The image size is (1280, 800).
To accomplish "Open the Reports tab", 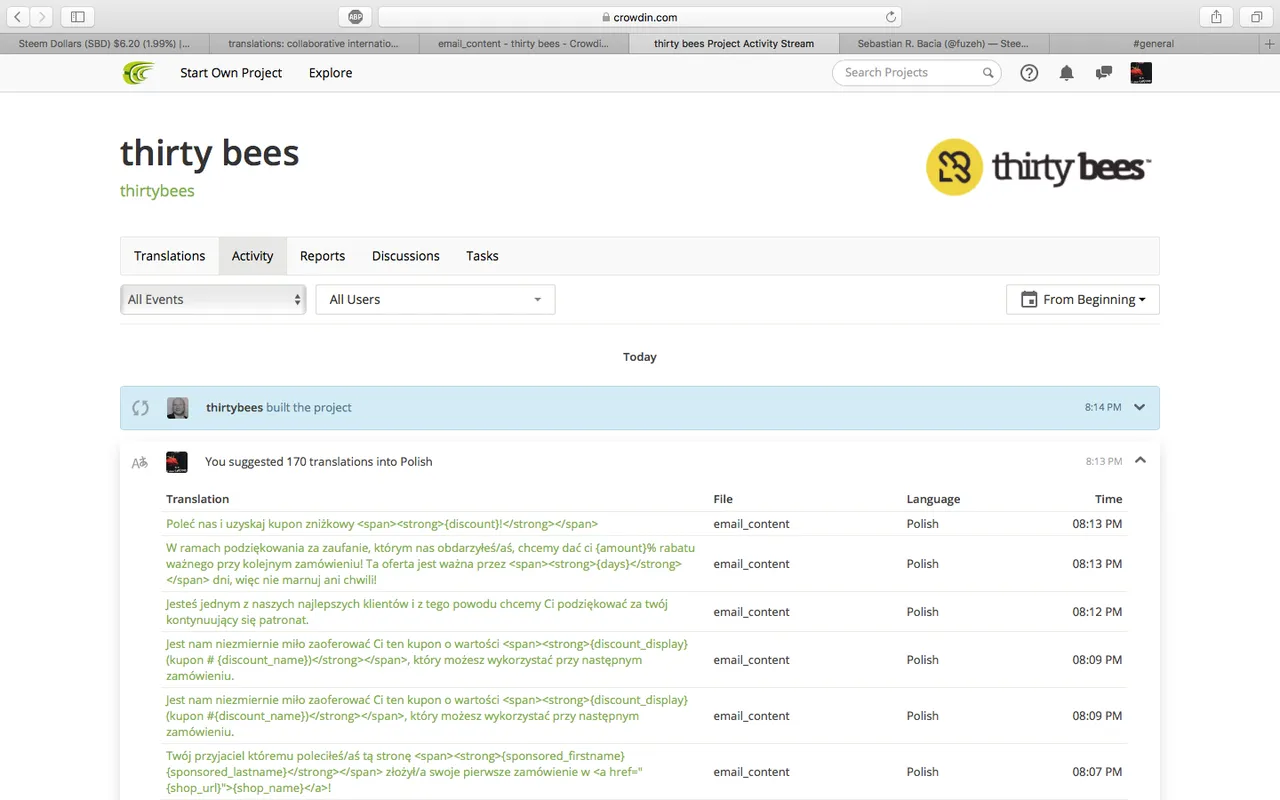I will pyautogui.click(x=322, y=256).
